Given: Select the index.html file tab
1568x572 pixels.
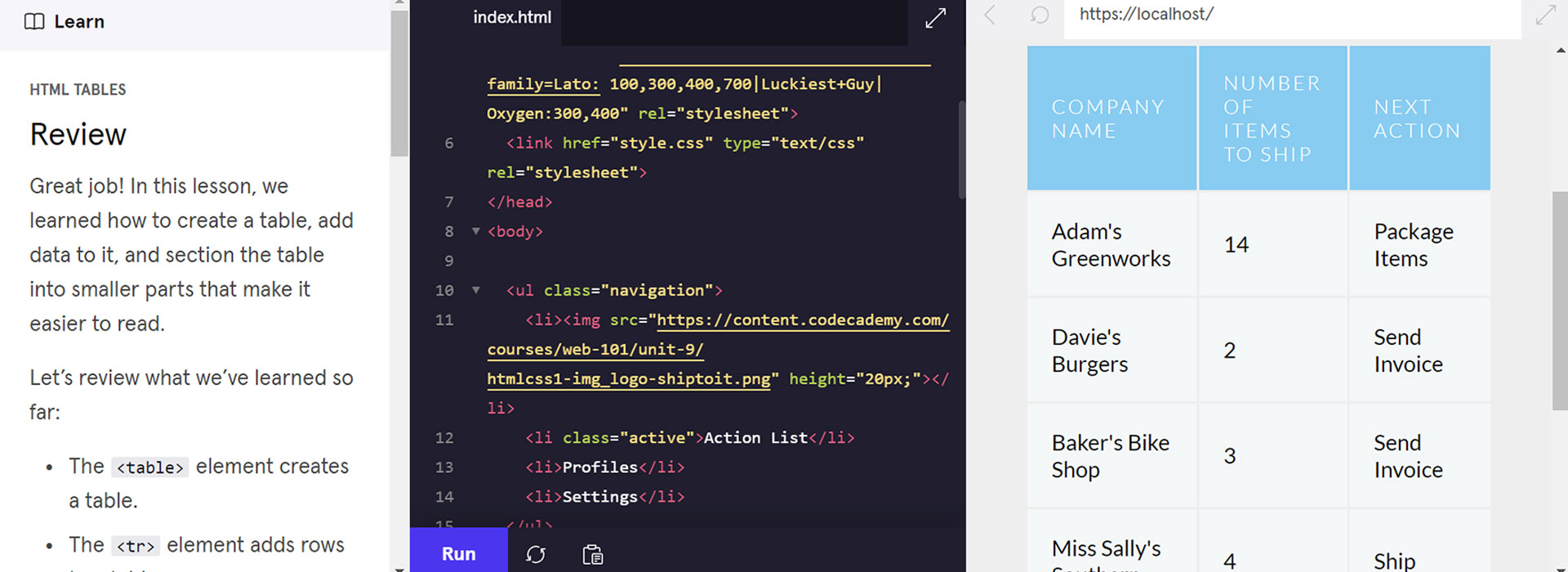Looking at the screenshot, I should tap(512, 17).
